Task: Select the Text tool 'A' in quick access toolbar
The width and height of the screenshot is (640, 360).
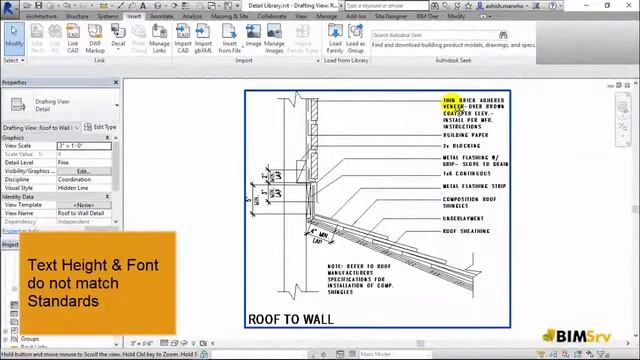Action: pos(143,6)
